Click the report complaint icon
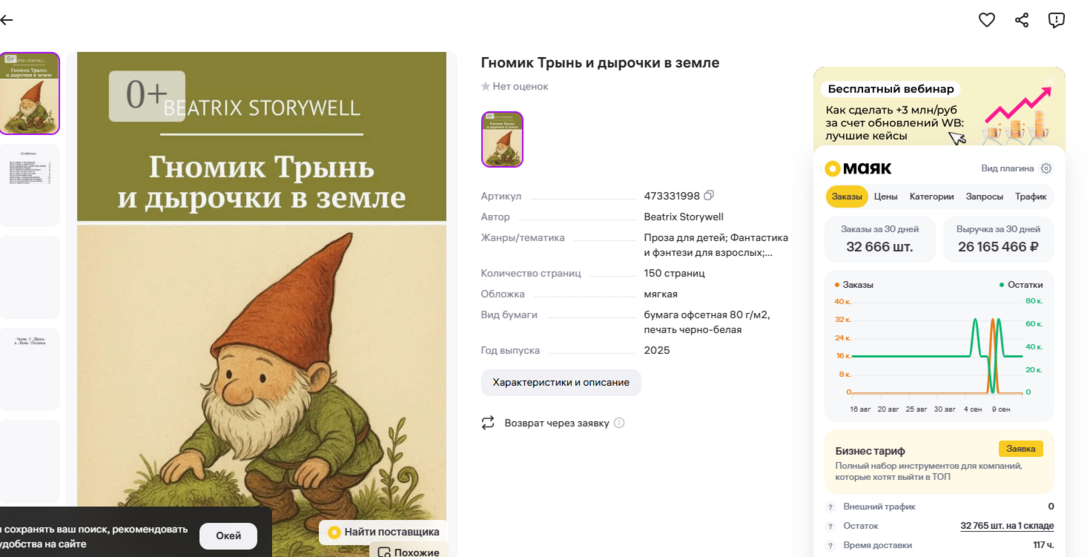Screen dimensions: 1090x557 click(1056, 20)
